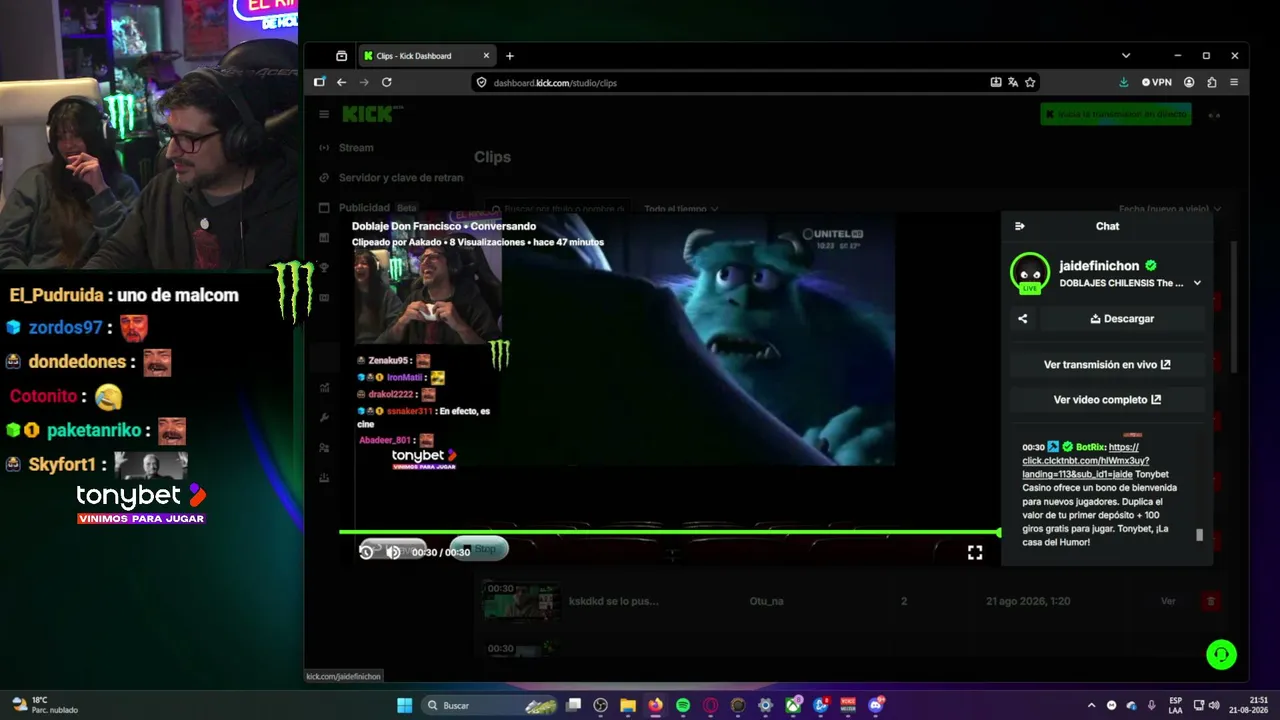Go back in the browser
The width and height of the screenshot is (1280, 720).
tap(341, 82)
